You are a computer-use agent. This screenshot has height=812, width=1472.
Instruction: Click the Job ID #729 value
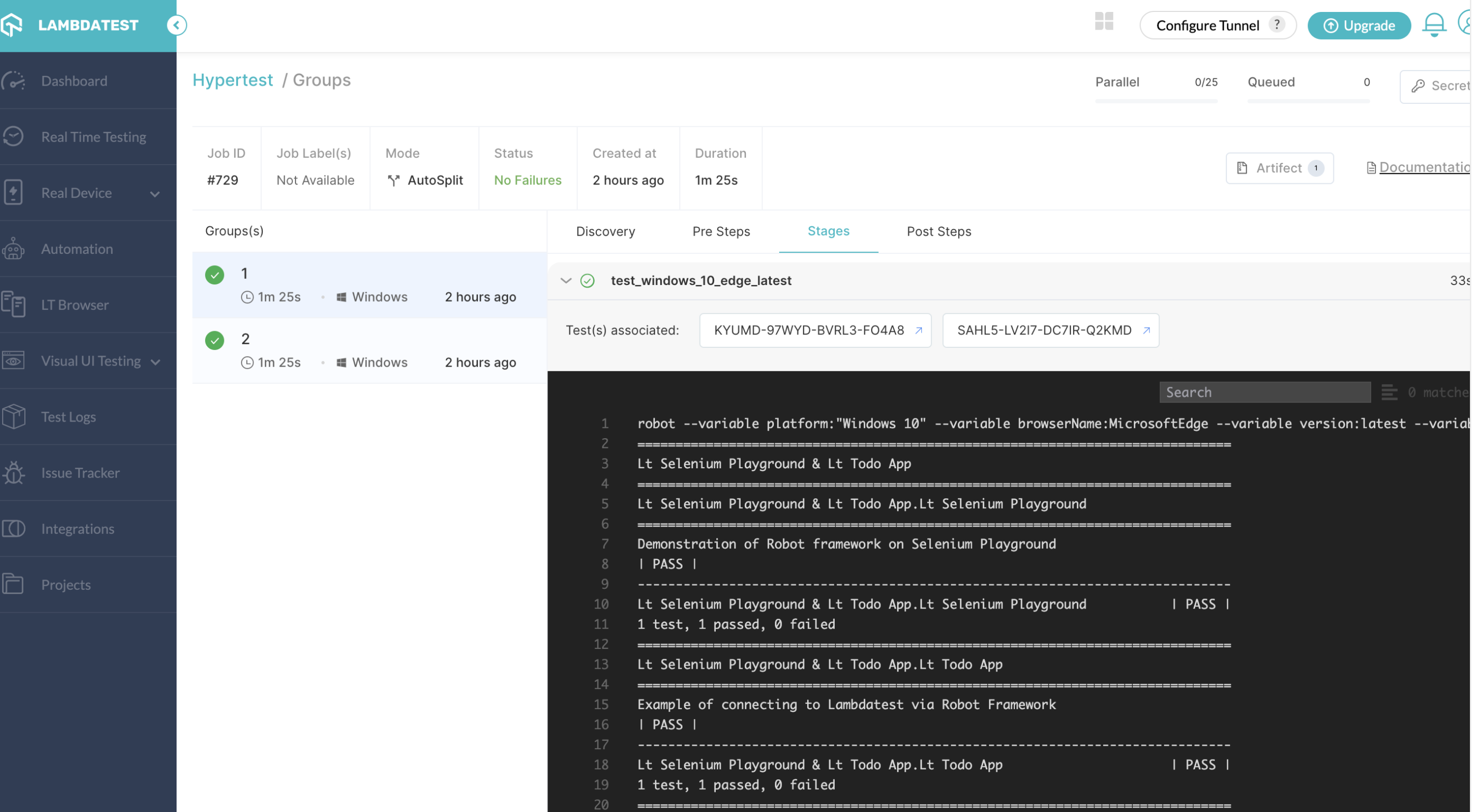click(x=222, y=181)
